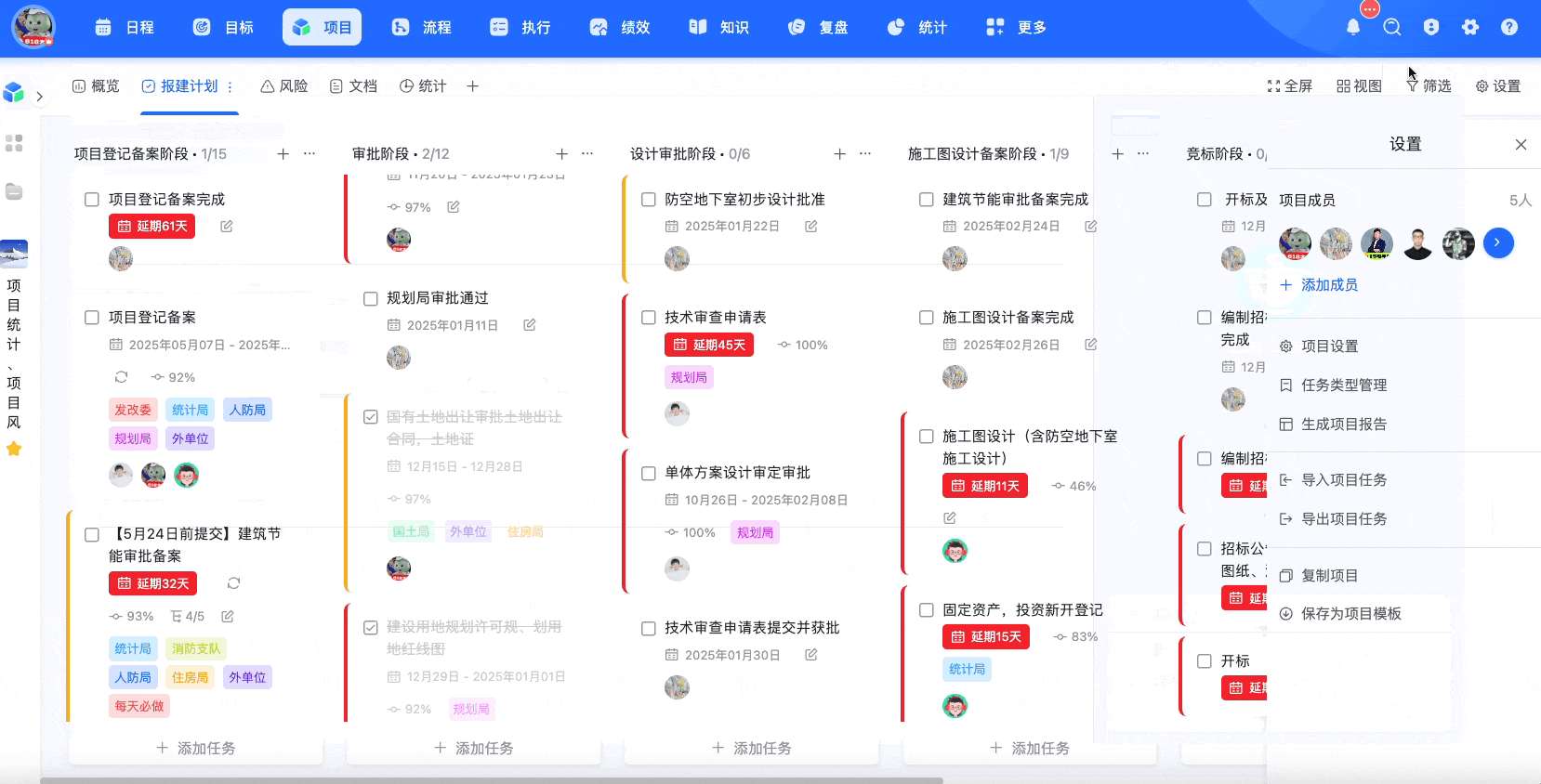Open 绩效 menu item
The width and height of the screenshot is (1541, 784).
620,28
